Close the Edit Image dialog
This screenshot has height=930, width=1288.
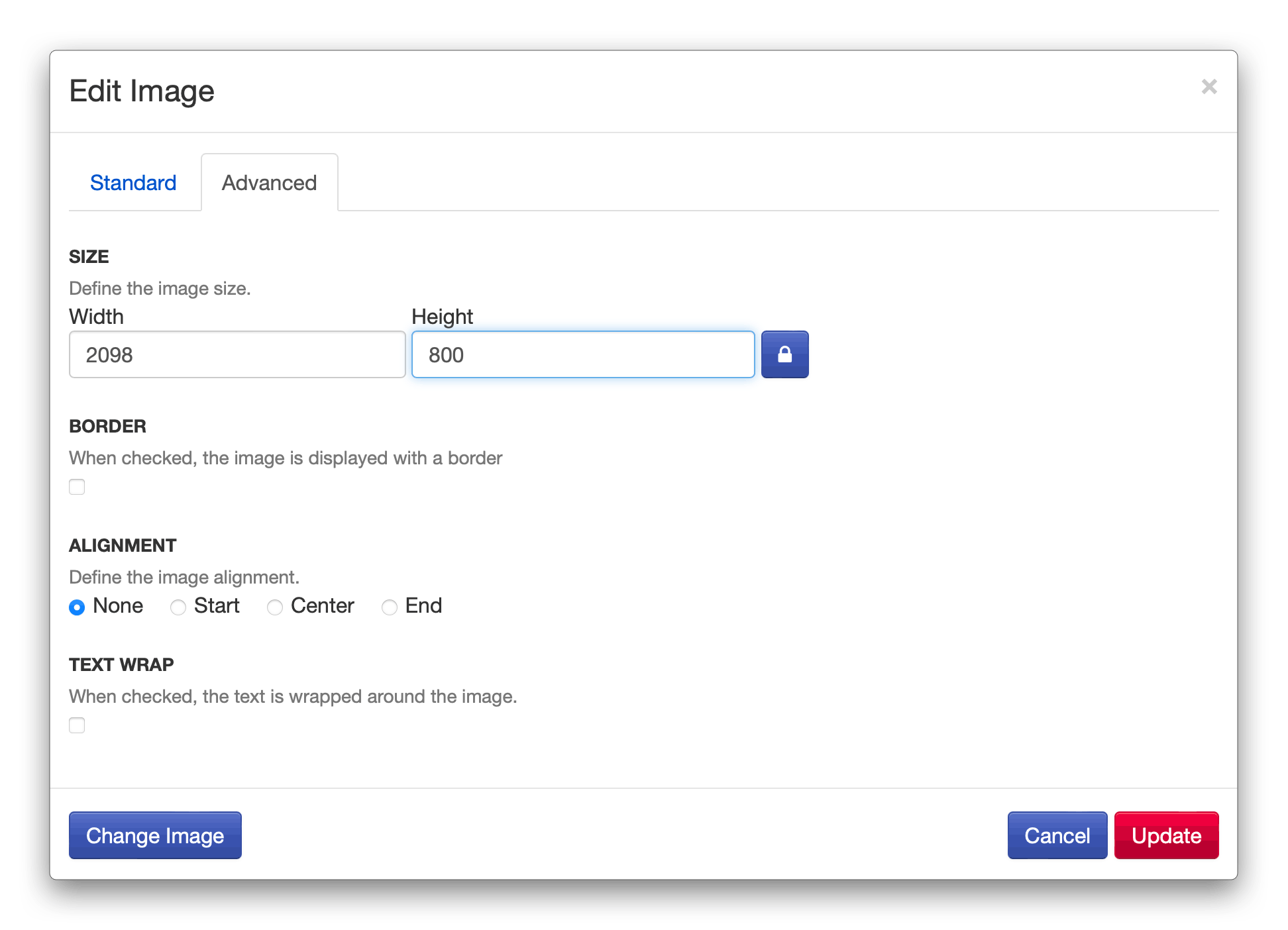pyautogui.click(x=1210, y=87)
